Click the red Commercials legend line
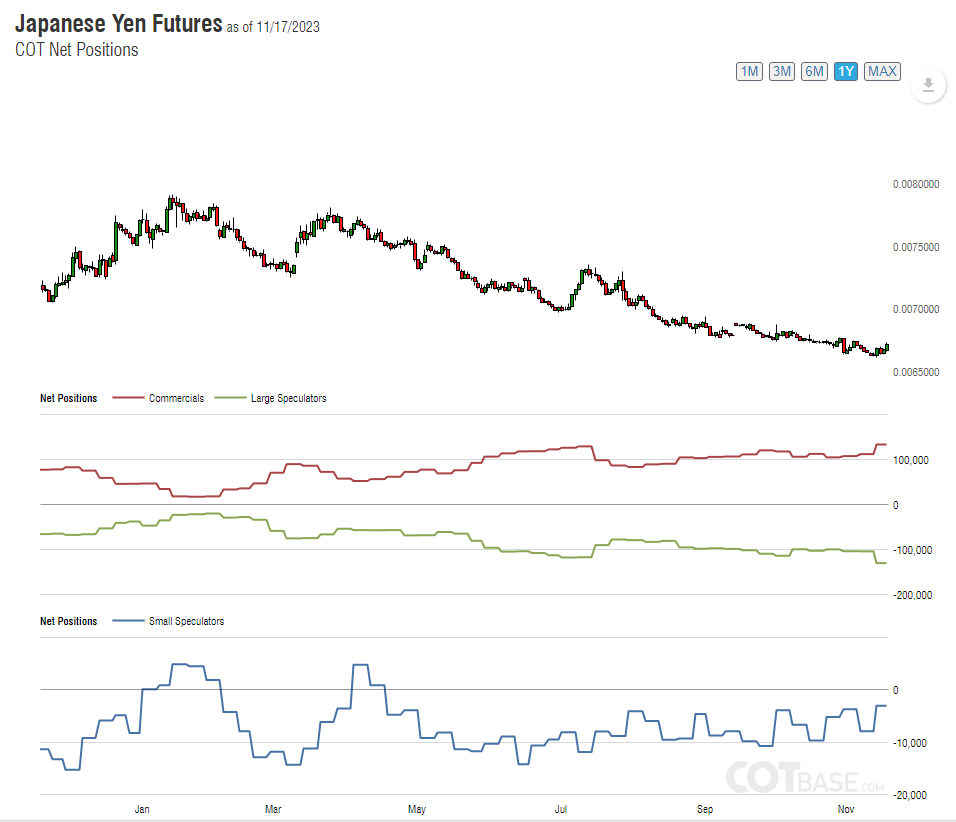Screen dimensions: 956x822 click(128, 398)
